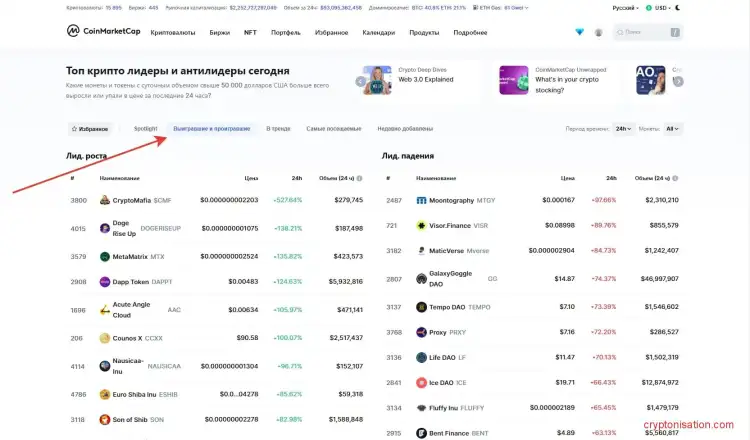Click the Nausicaa-Inu coin icon
Screen dimensions: 750x440
click(x=105, y=366)
